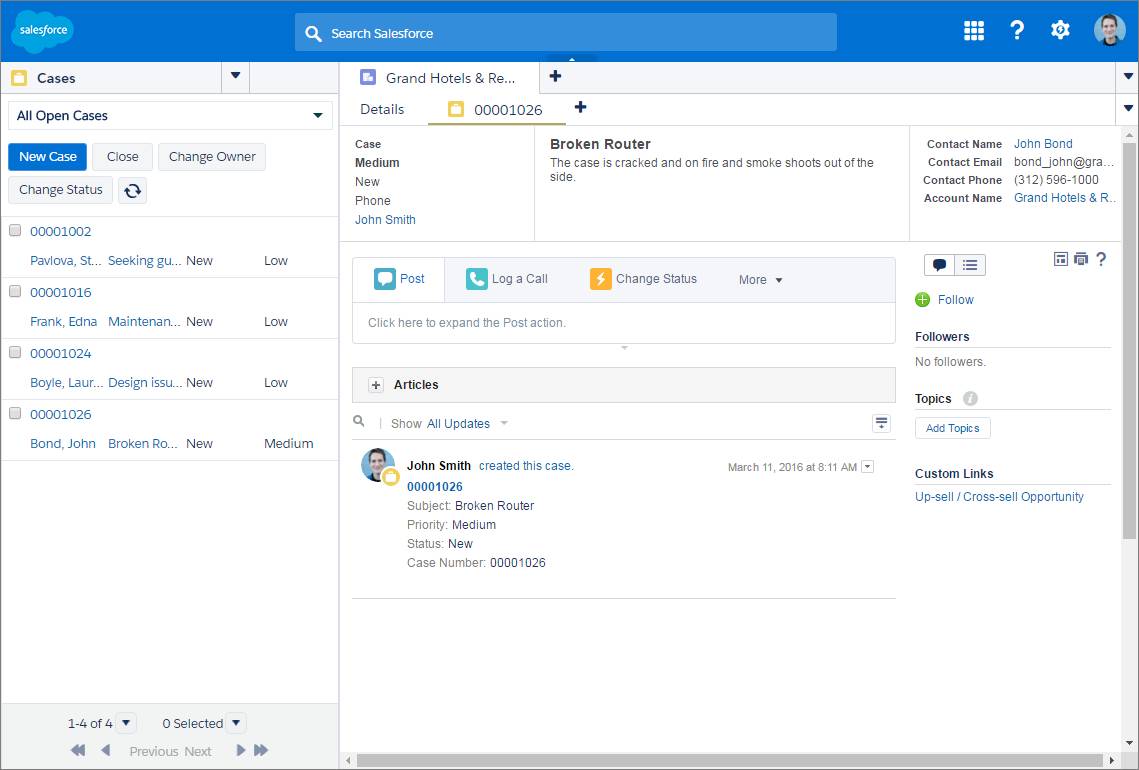Screen dimensions: 1139x770
Task: Open the Boyle, Laur... contact link
Action: click(66, 382)
